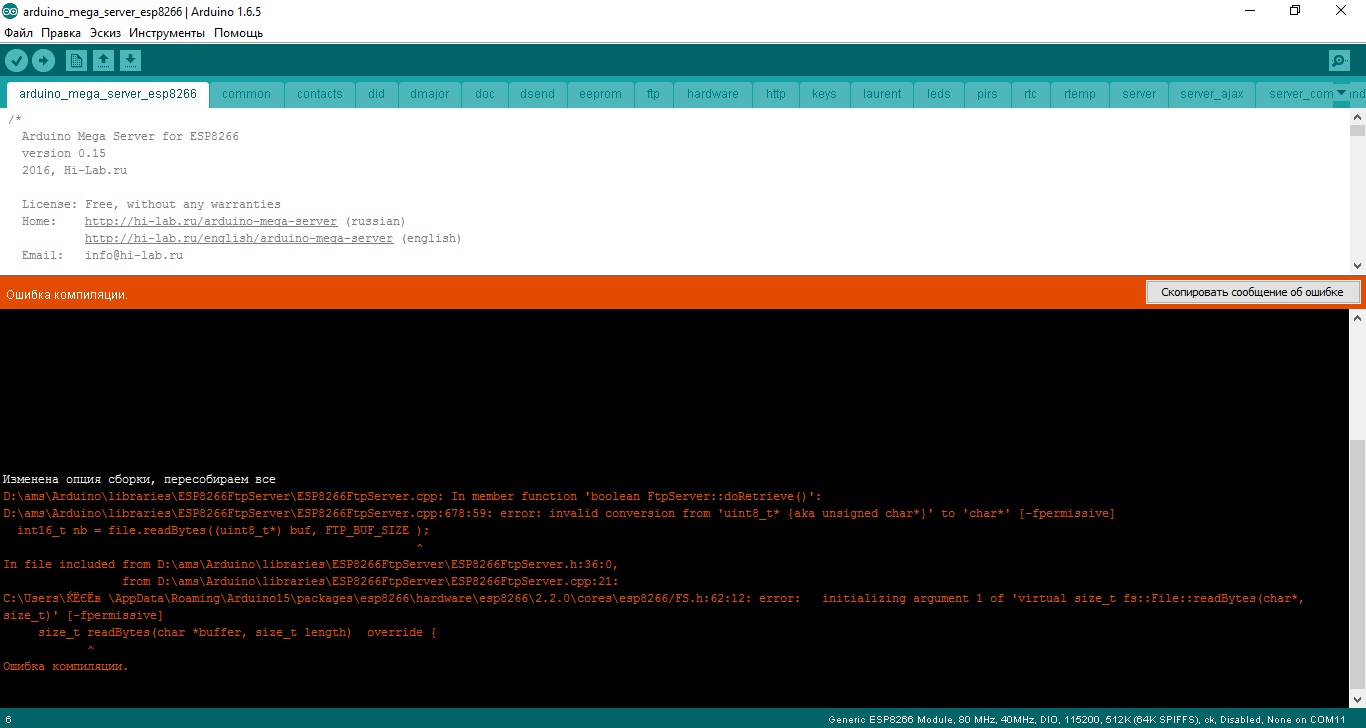Screen dimensions: 1366x728
Task: Open the Правка menu
Action: [61, 33]
